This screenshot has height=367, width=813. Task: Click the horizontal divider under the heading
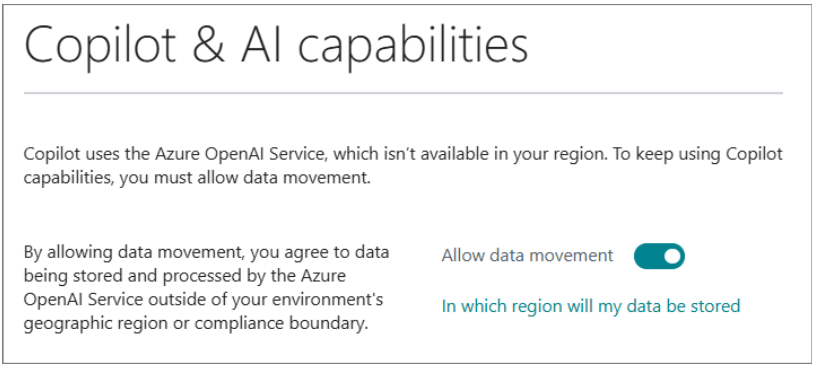click(x=403, y=93)
